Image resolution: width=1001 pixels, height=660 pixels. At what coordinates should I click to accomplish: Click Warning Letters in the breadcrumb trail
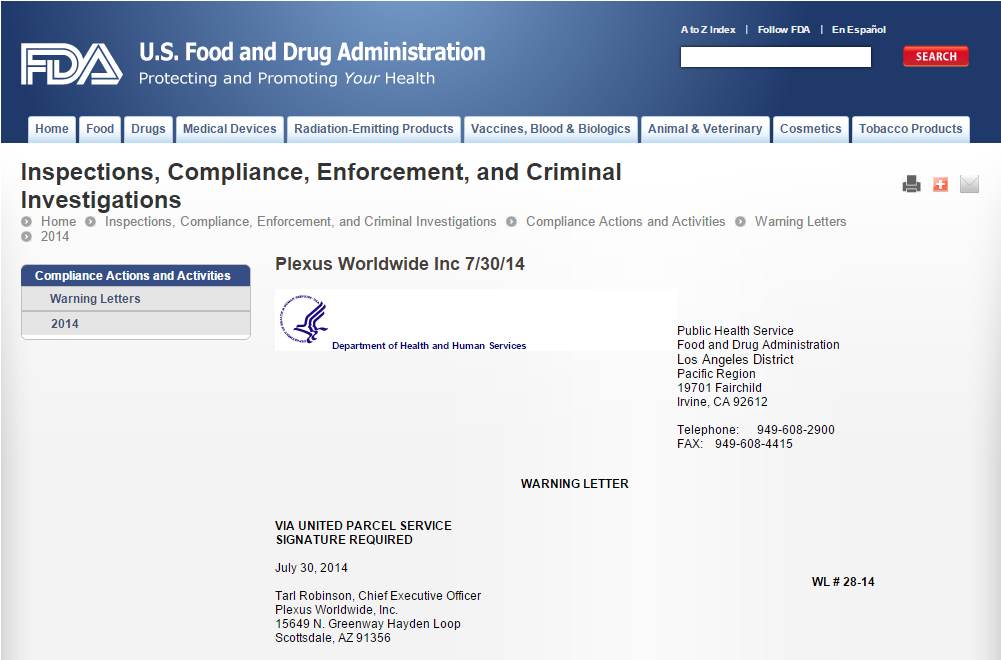click(800, 222)
